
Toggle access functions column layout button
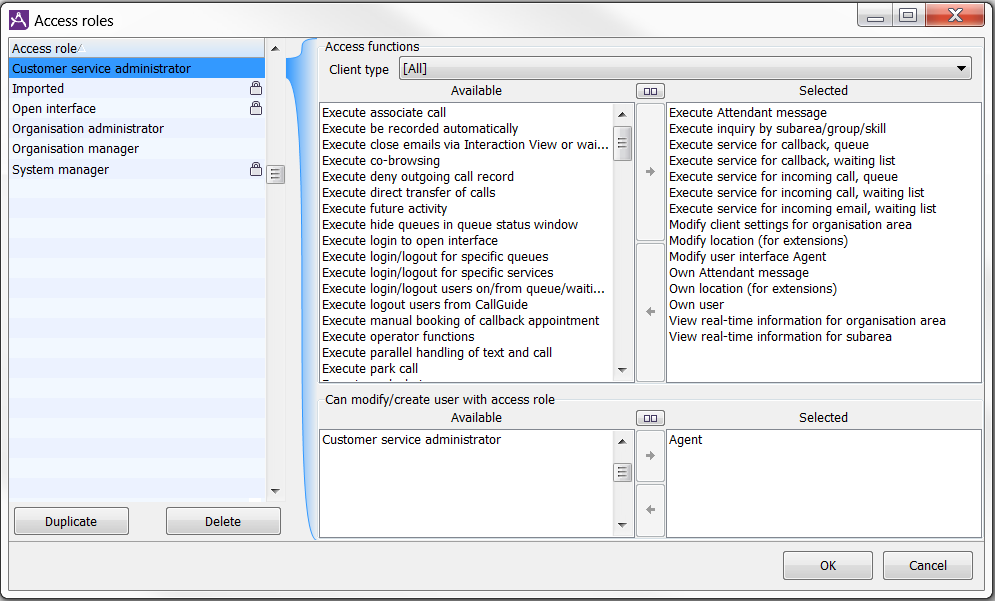coord(650,91)
